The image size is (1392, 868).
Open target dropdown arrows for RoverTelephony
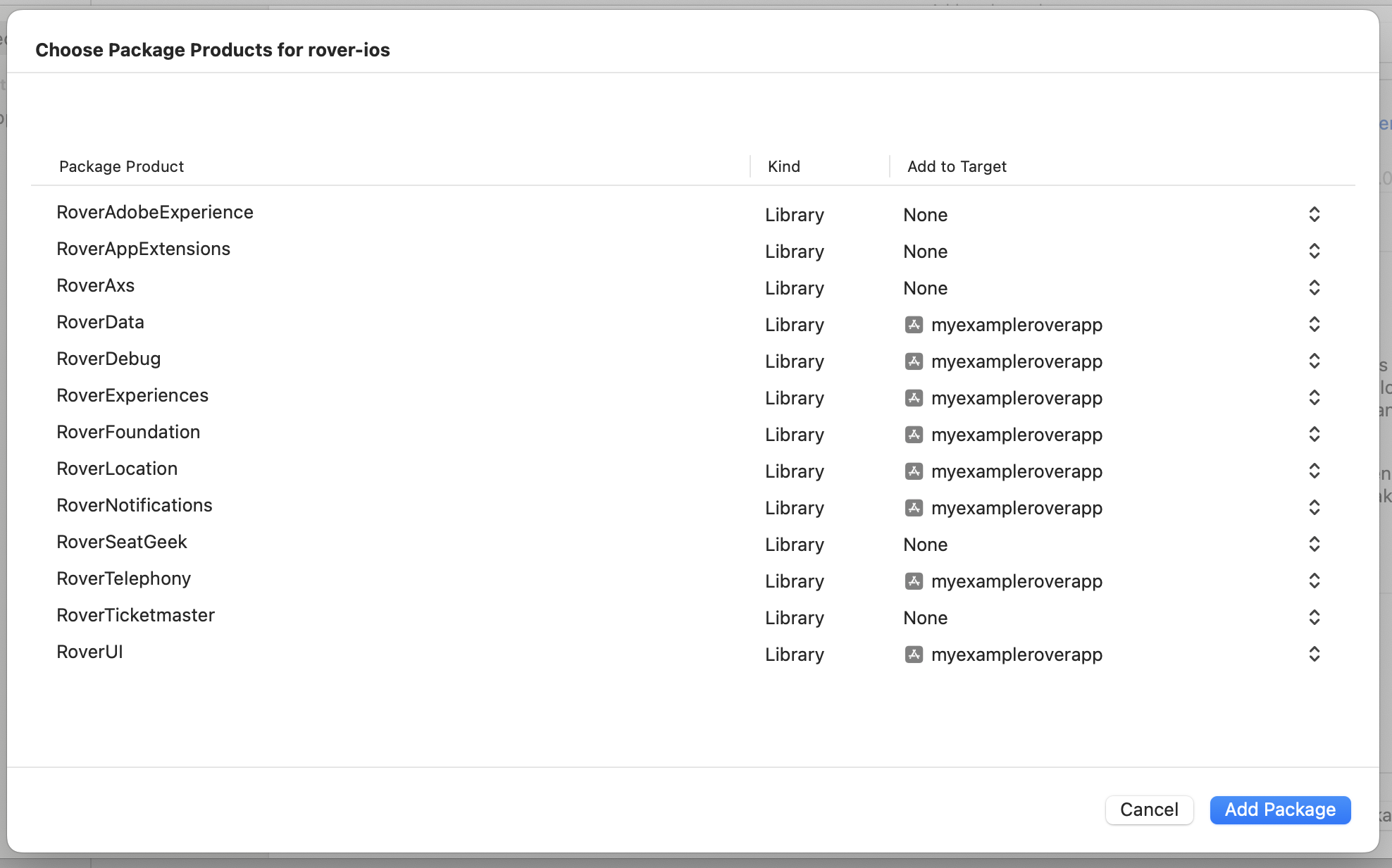click(x=1314, y=581)
